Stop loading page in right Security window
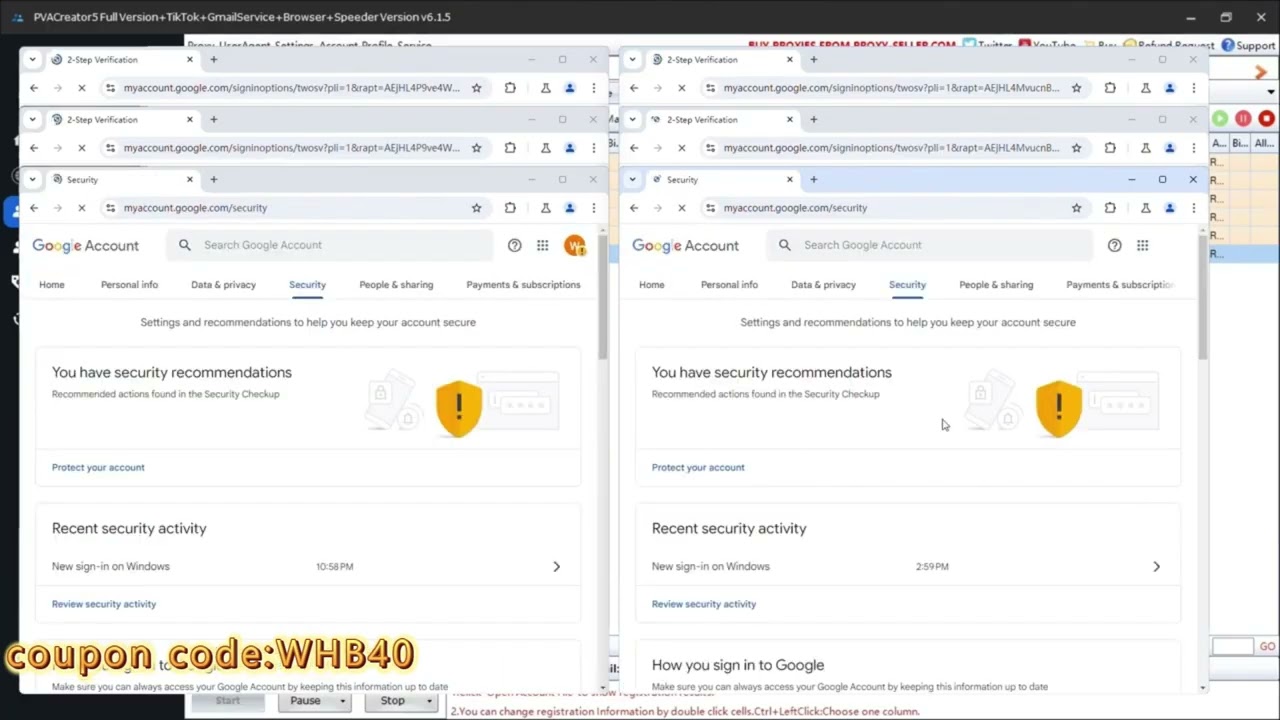Screen dimensions: 1280x720 click(x=682, y=208)
